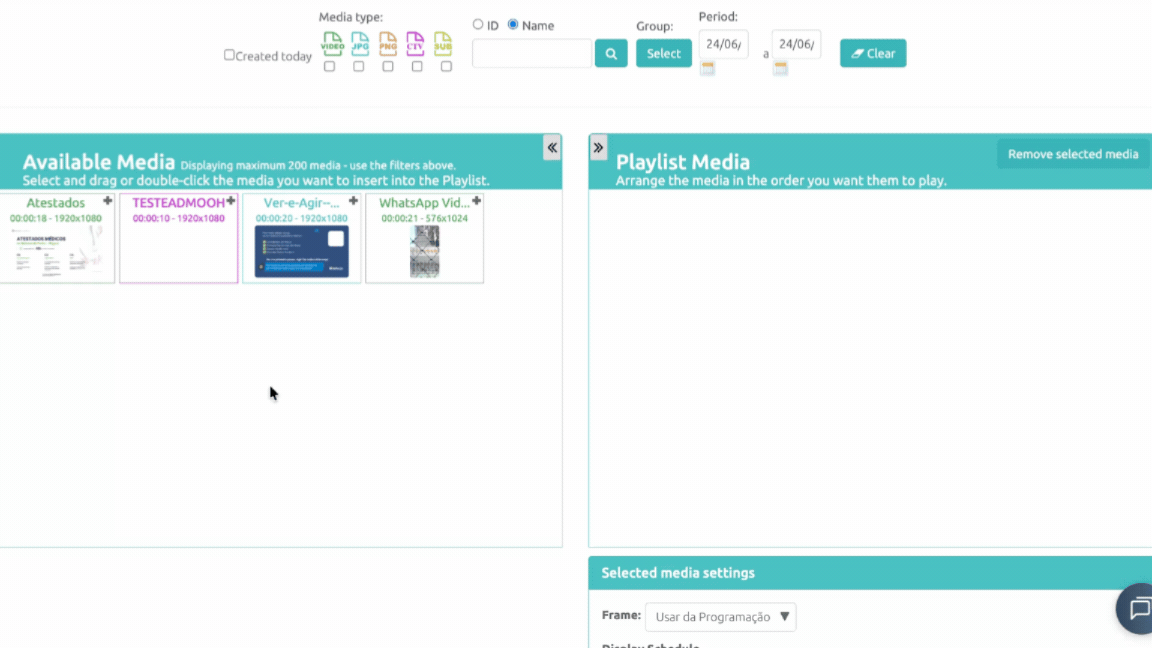Select the ID radio button
Viewport: 1152px width, 648px height.
[x=478, y=24]
